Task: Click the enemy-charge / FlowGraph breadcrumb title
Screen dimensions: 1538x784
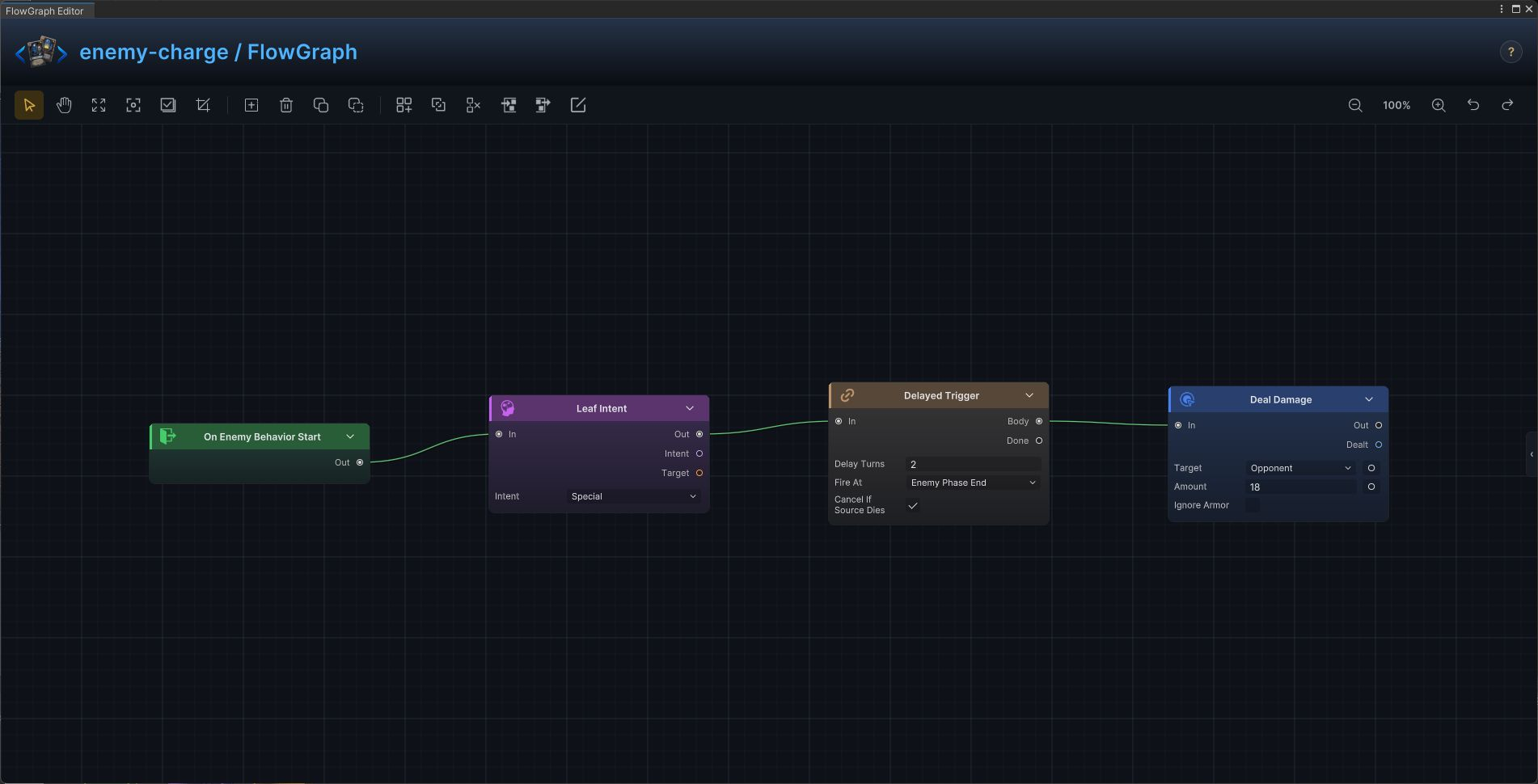Action: (x=218, y=52)
